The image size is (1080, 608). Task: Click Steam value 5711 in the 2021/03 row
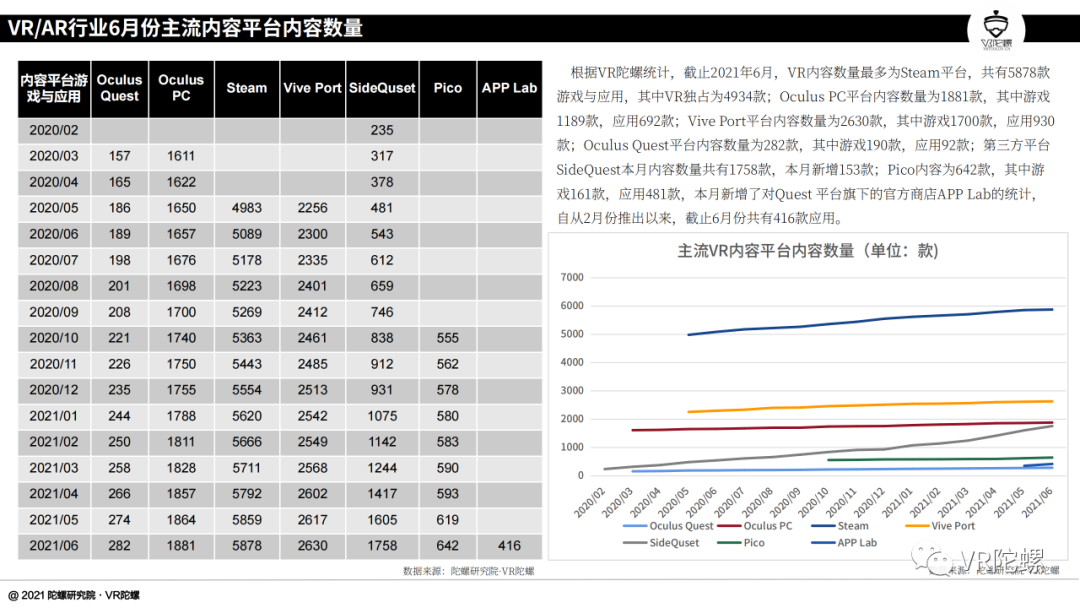tap(247, 468)
